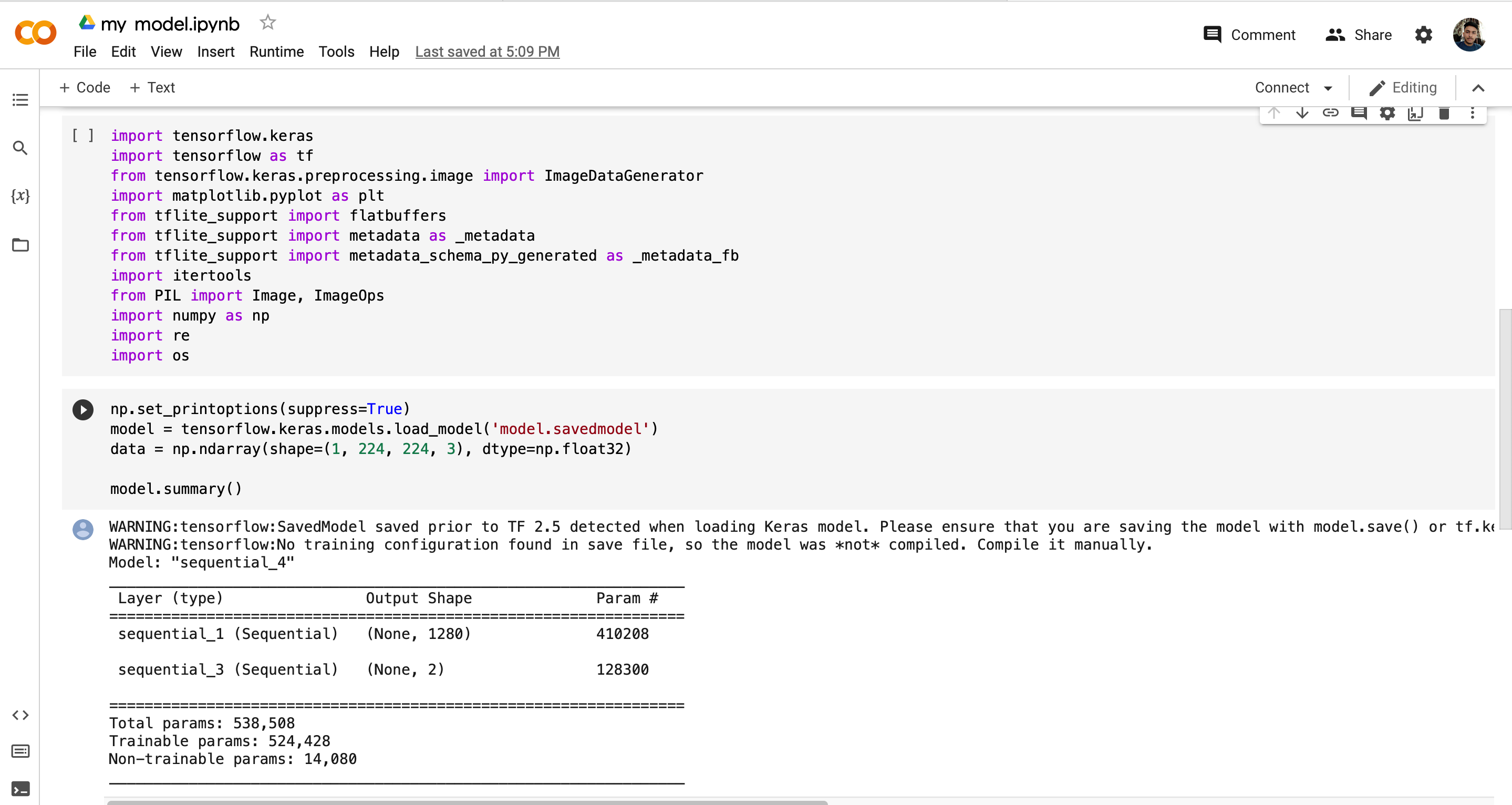Image resolution: width=1512 pixels, height=805 pixels.
Task: Copy a link to the selected cell
Action: 1331,113
